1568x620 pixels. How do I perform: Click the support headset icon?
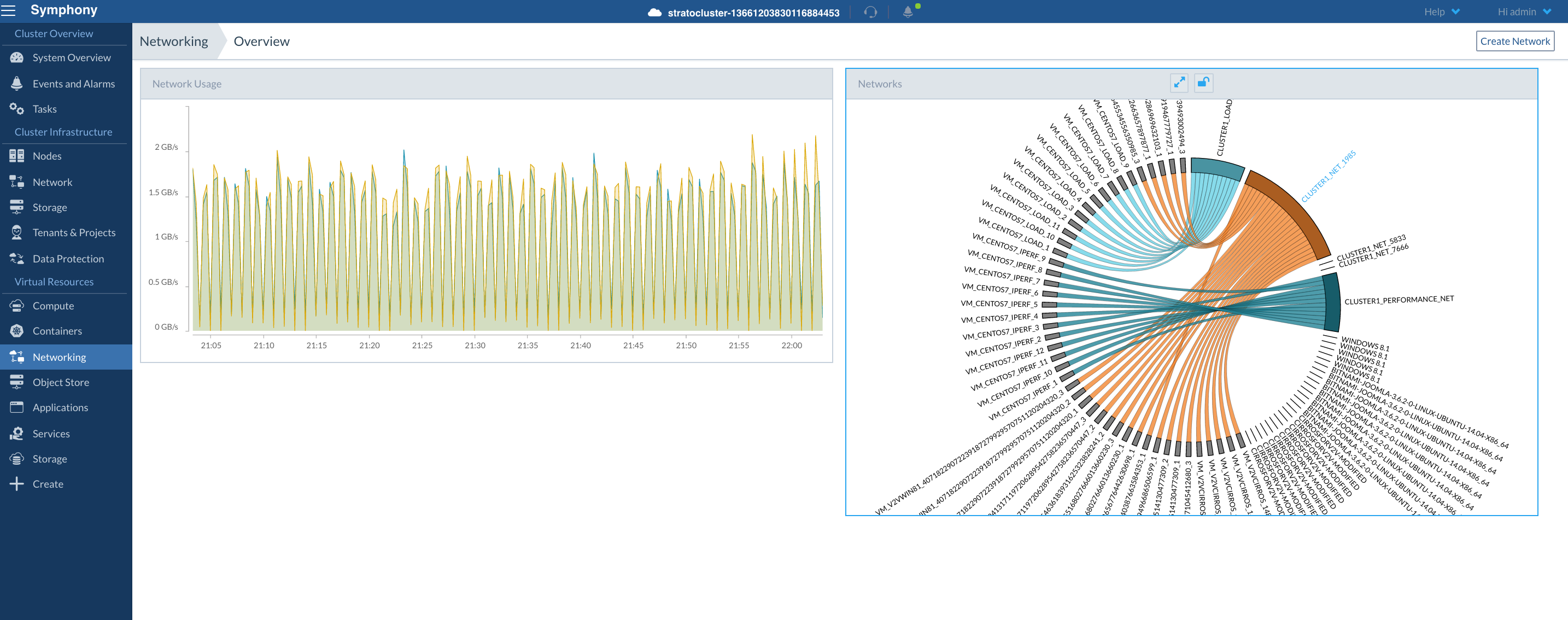[870, 12]
